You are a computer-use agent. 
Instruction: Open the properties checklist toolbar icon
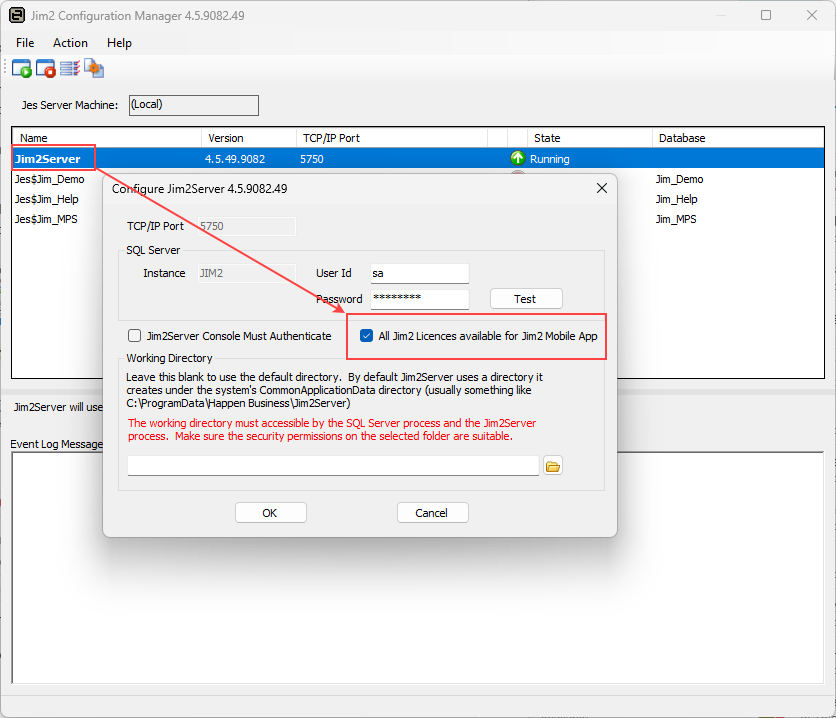tap(70, 68)
